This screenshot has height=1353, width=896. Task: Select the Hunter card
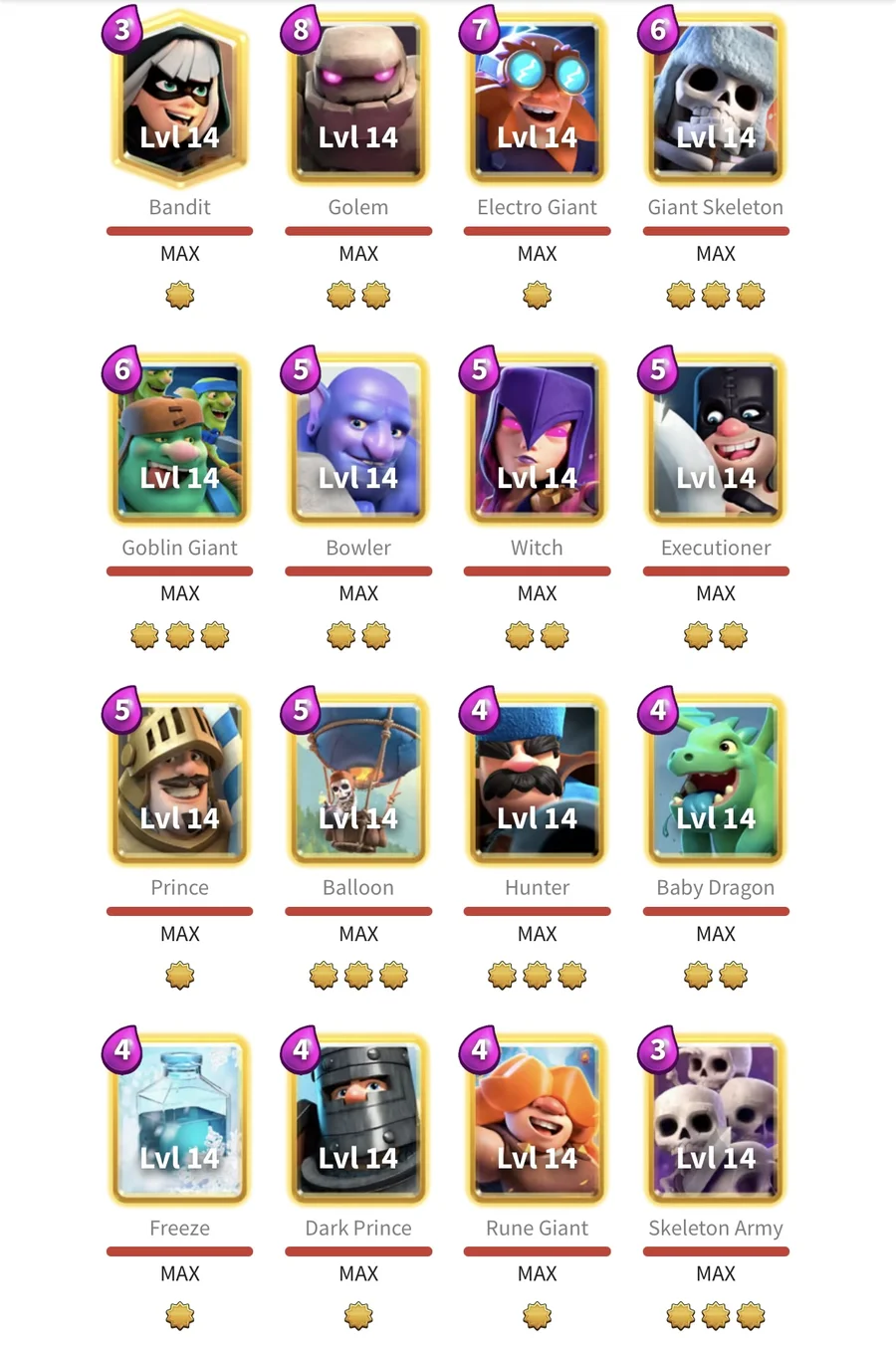pyautogui.click(x=538, y=780)
